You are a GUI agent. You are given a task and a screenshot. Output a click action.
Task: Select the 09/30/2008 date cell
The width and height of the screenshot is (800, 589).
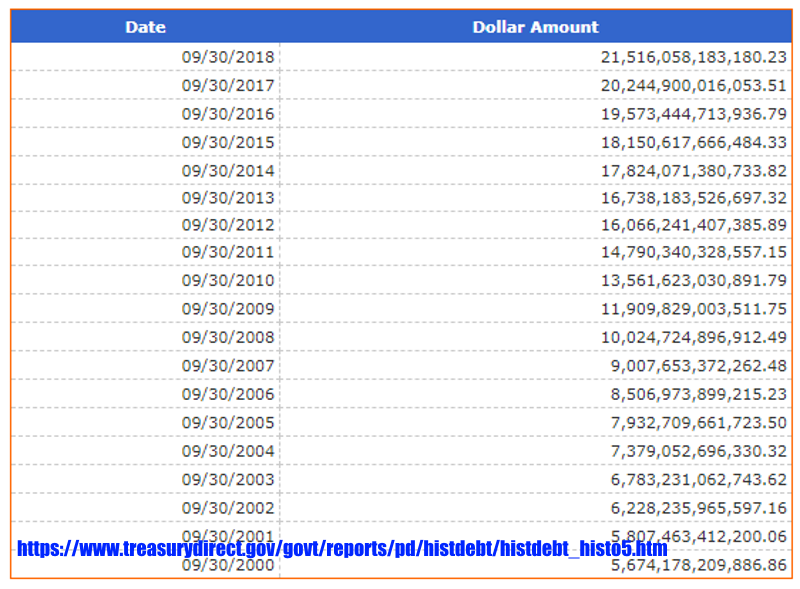coord(228,338)
